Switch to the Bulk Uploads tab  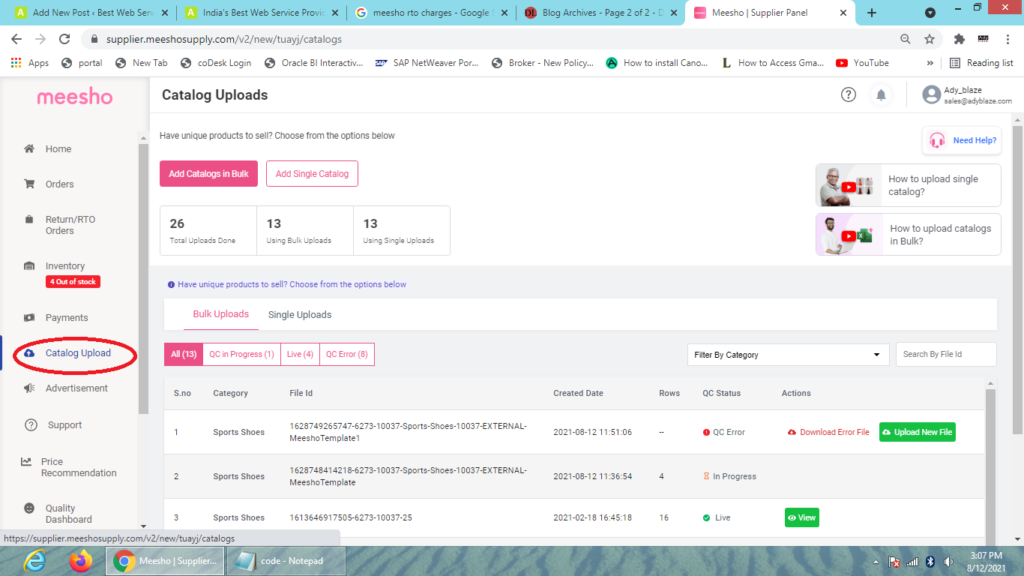point(221,314)
